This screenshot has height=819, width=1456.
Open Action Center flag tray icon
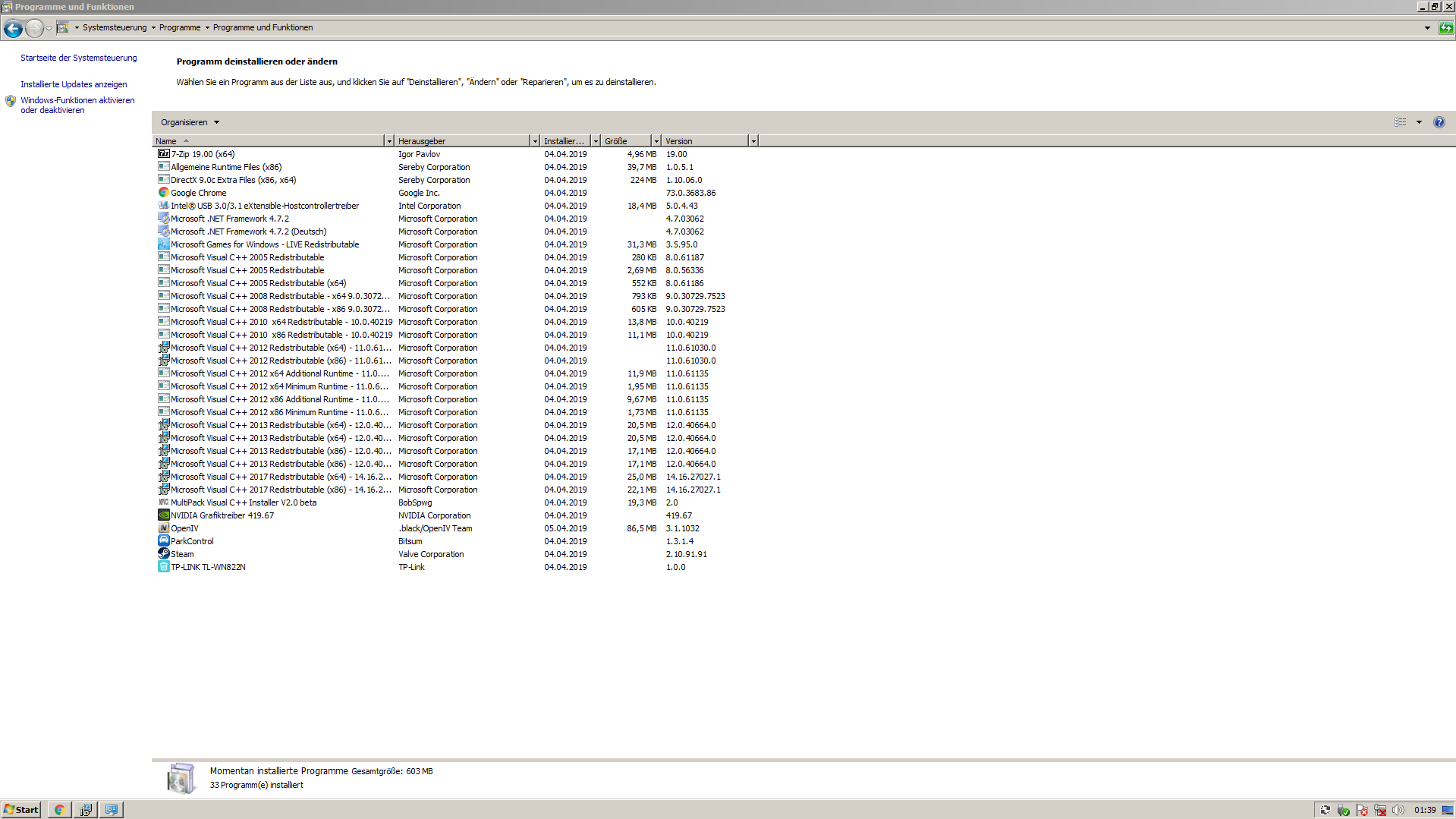click(1362, 810)
